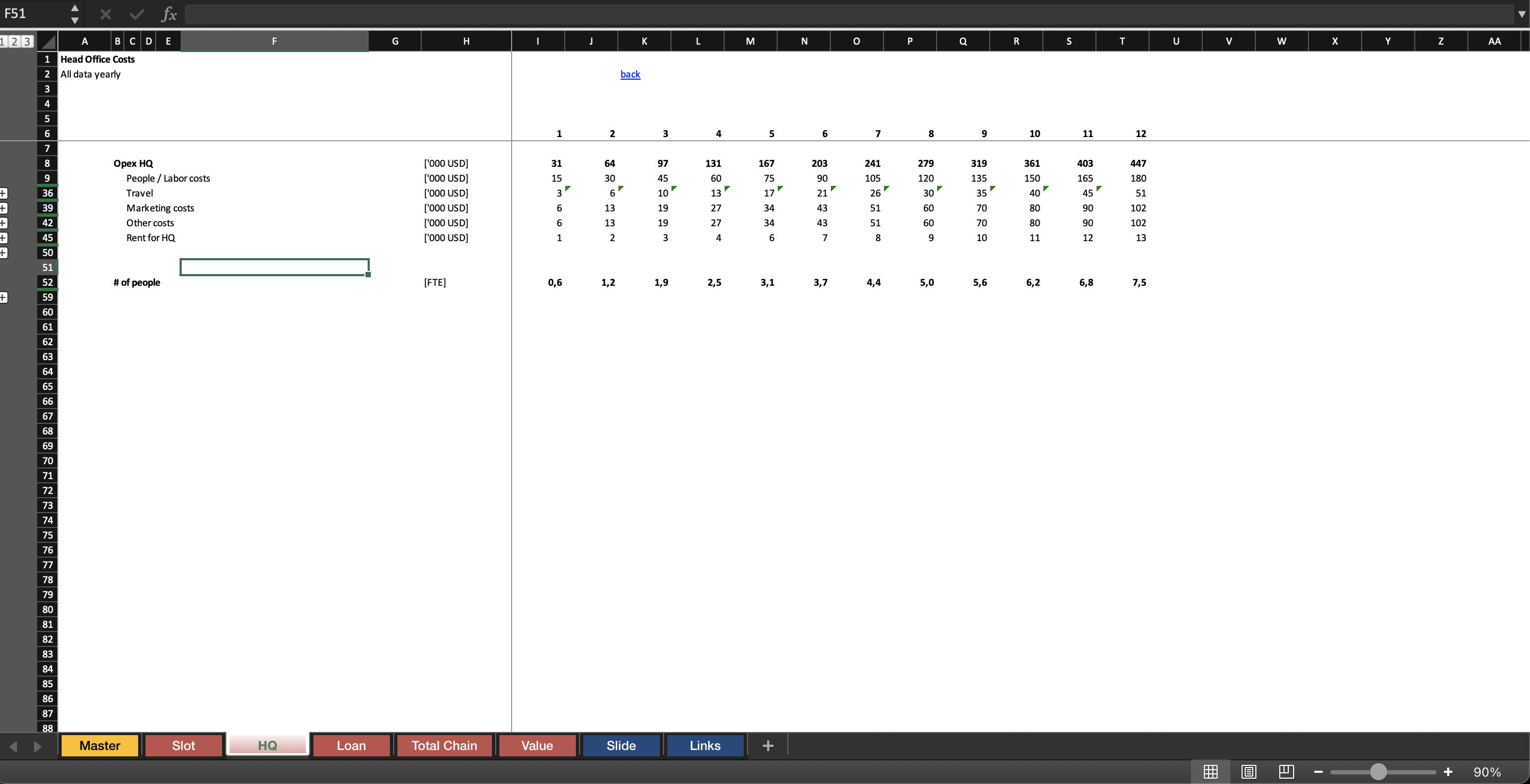The image size is (1530, 784).
Task: Open zoom dialog via 90% label
Action: tap(1486, 772)
